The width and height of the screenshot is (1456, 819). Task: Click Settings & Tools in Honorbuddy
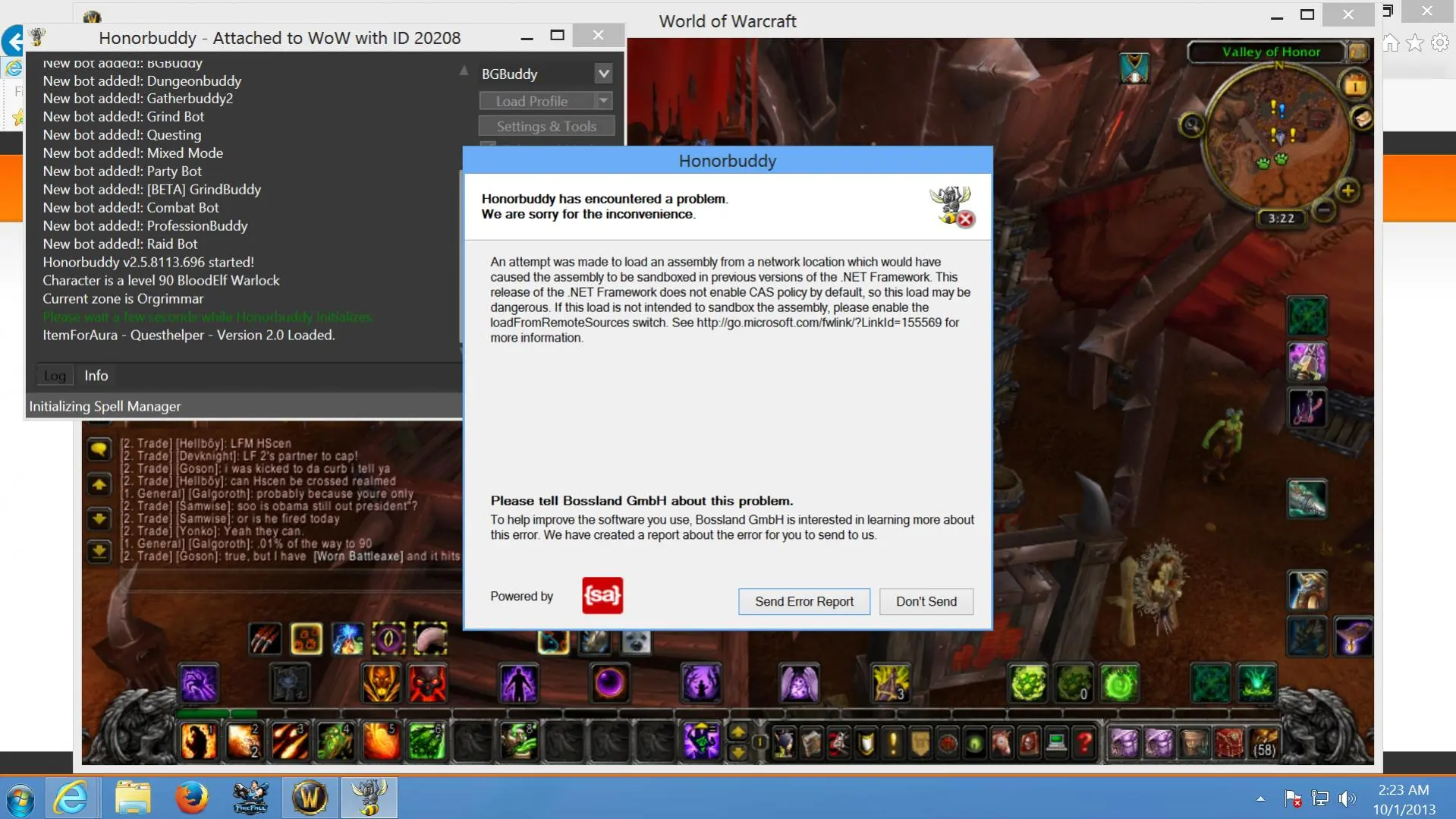546,127
